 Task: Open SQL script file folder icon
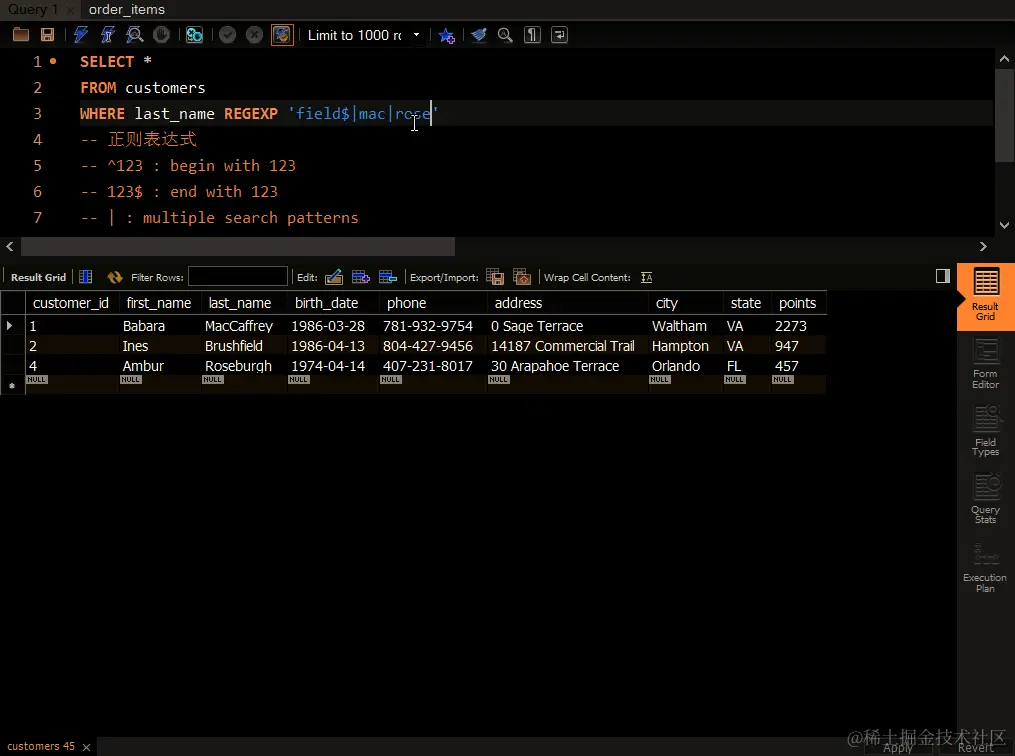pyautogui.click(x=21, y=35)
